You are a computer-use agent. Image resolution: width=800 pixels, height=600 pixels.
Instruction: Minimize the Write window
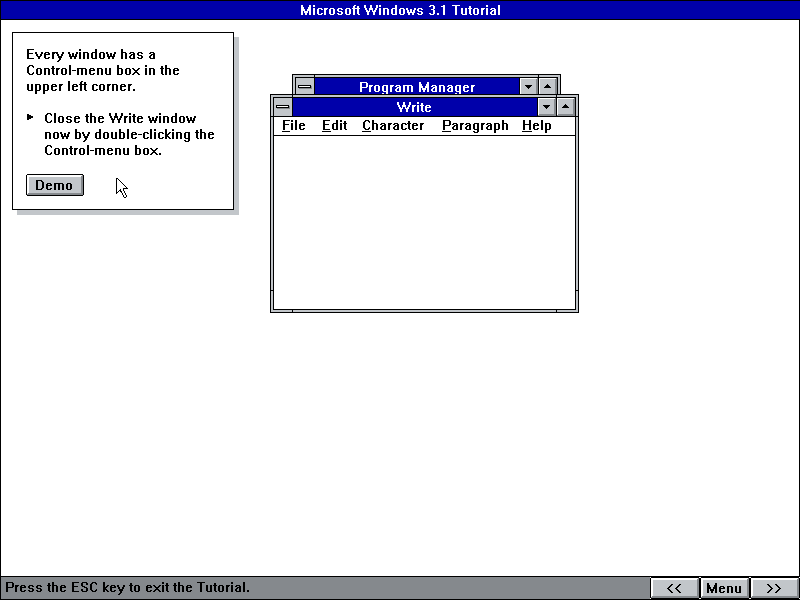tap(546, 107)
